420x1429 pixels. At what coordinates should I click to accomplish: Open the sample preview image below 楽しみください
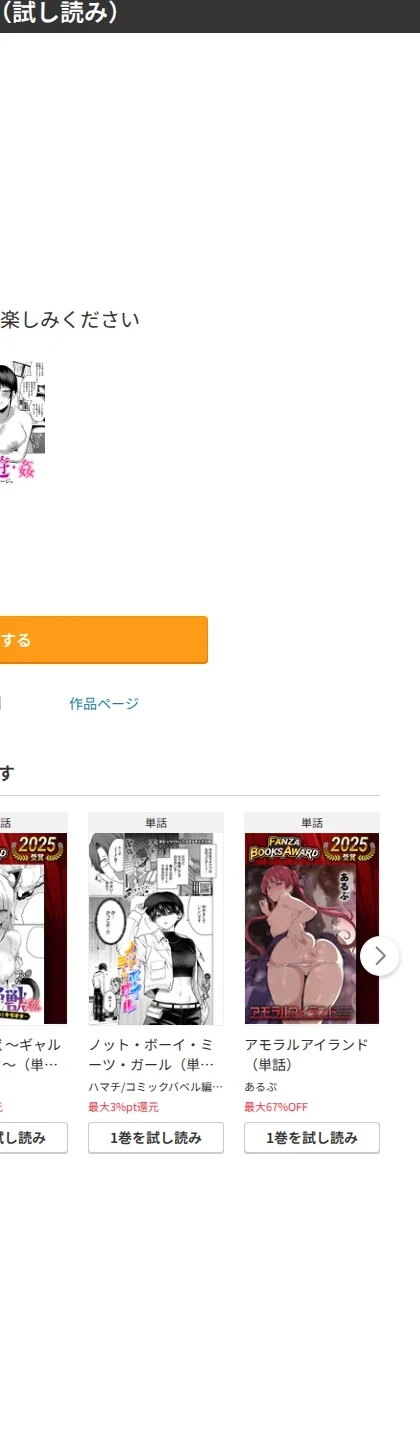point(22,424)
